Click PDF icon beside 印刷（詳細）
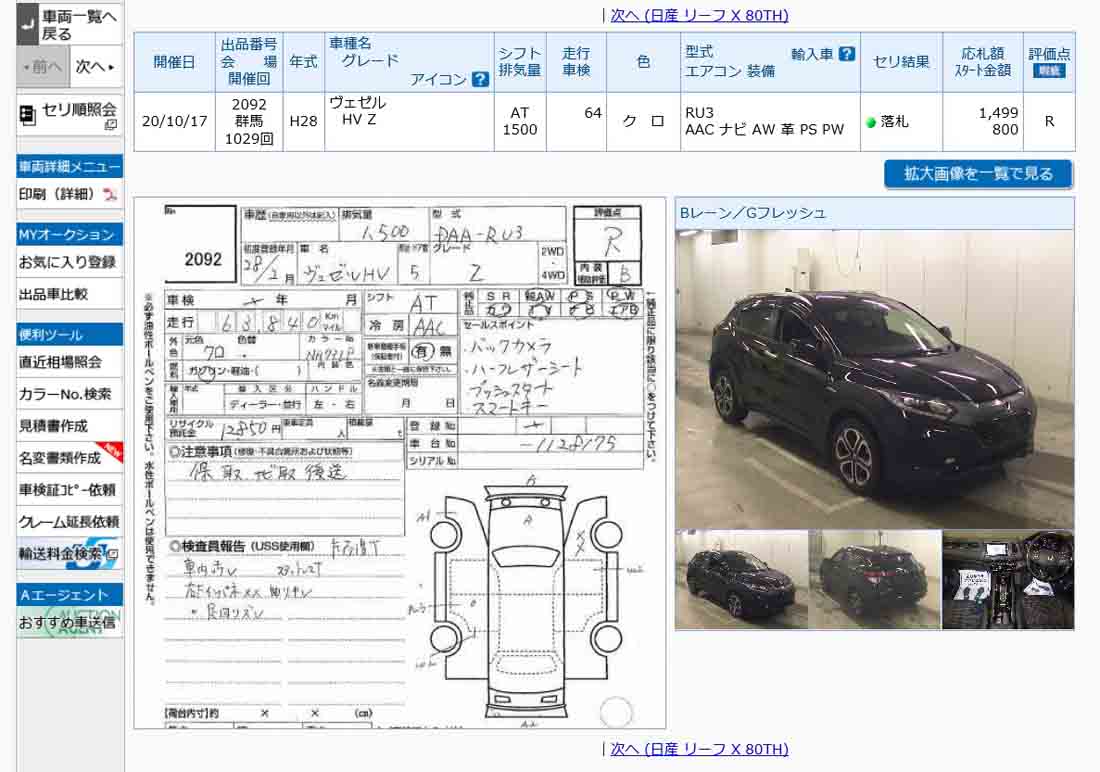The height and width of the screenshot is (772, 1100). 110,194
